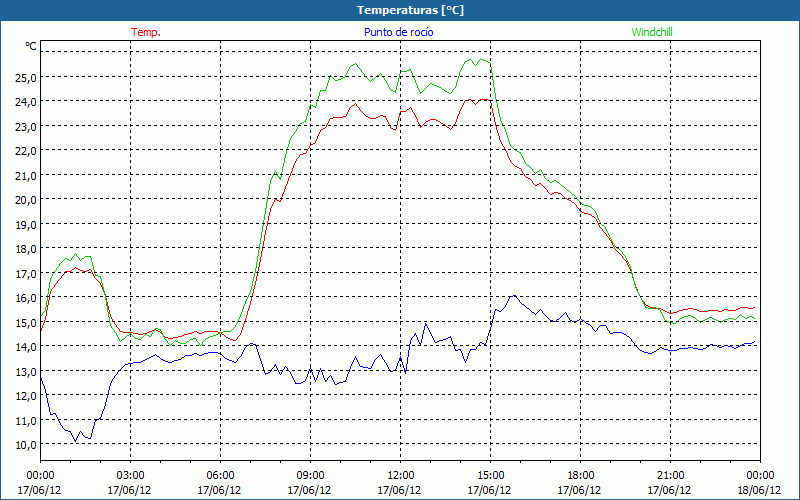Click the 14,0 y-axis value
The height and width of the screenshot is (500, 800).
click(25, 347)
